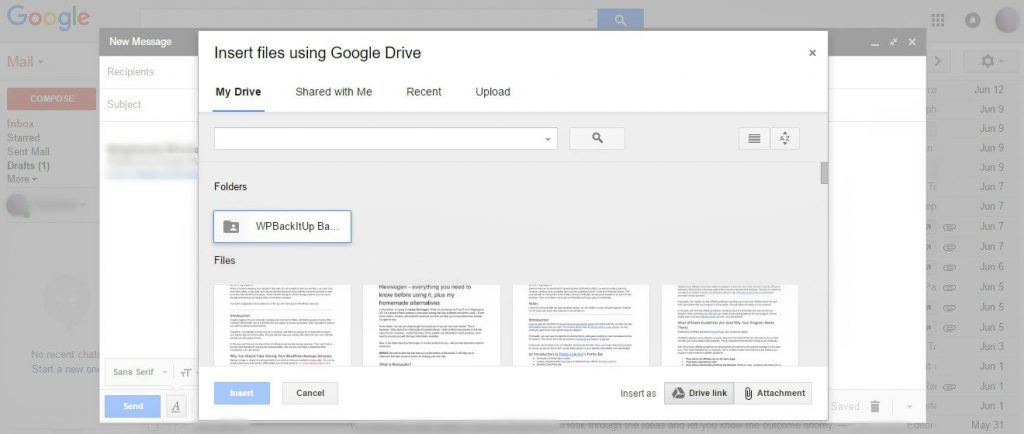The image size is (1024, 434).
Task: Open the Starred folder
Action: (24, 138)
